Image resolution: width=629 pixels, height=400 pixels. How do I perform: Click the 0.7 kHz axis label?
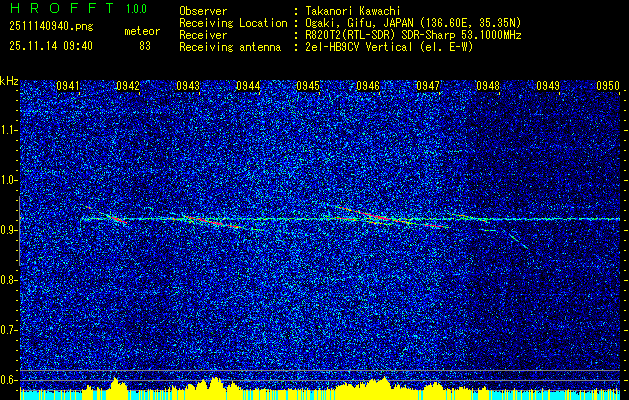9,330
